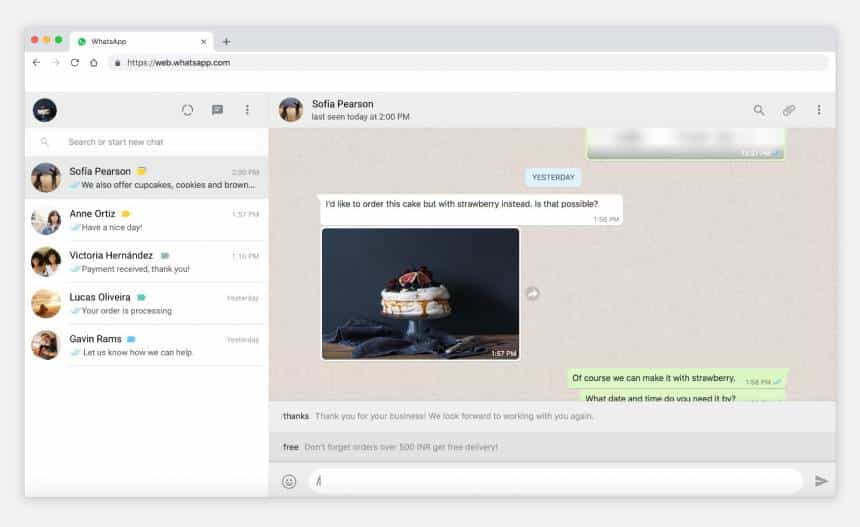The height and width of the screenshot is (527, 860).
Task: Open the emoji picker
Action: [289, 481]
